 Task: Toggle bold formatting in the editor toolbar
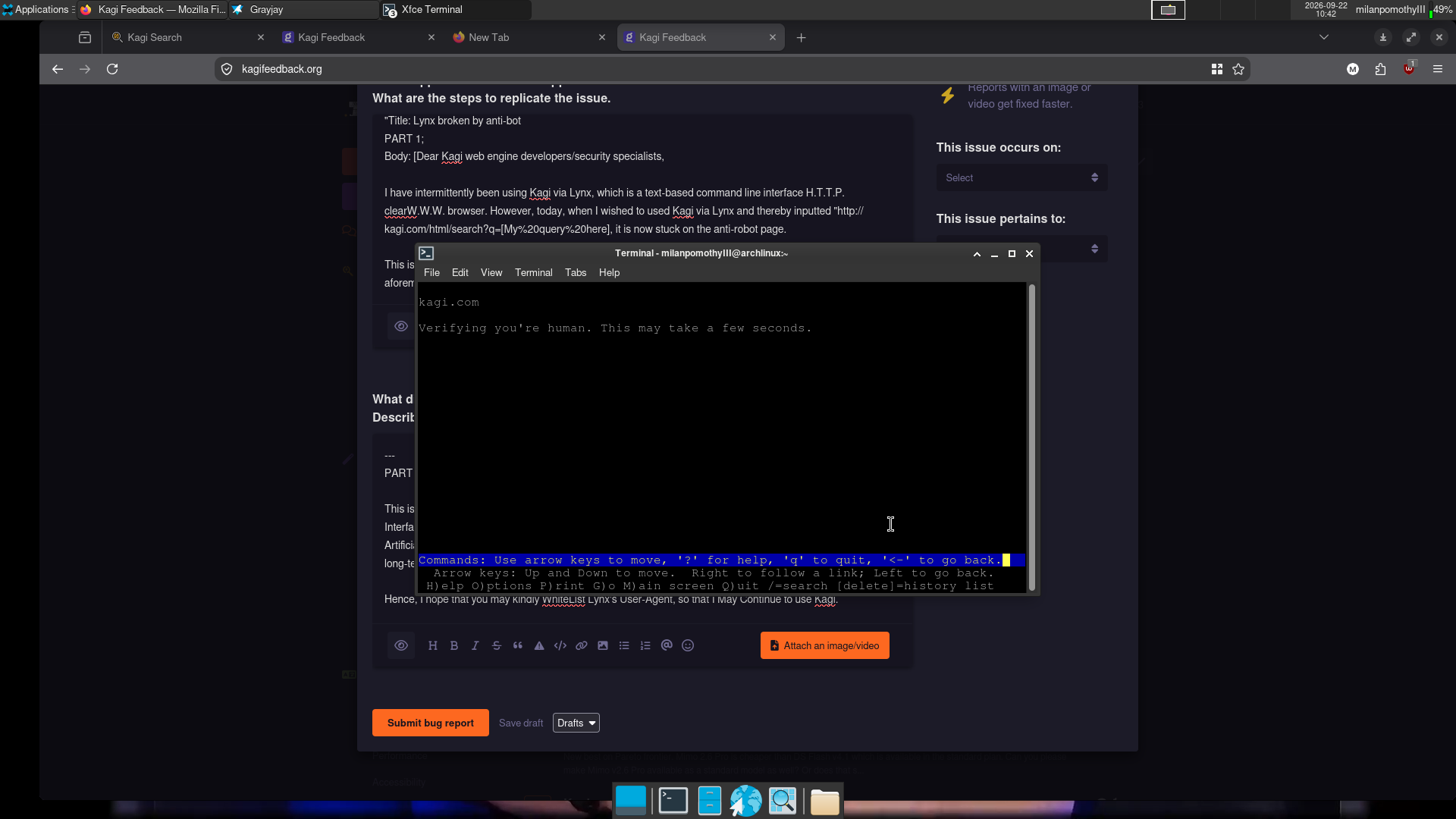pyautogui.click(x=454, y=645)
